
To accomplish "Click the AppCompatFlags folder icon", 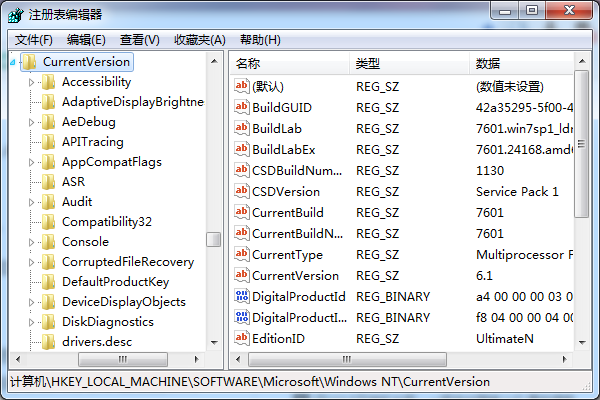I will point(48,162).
